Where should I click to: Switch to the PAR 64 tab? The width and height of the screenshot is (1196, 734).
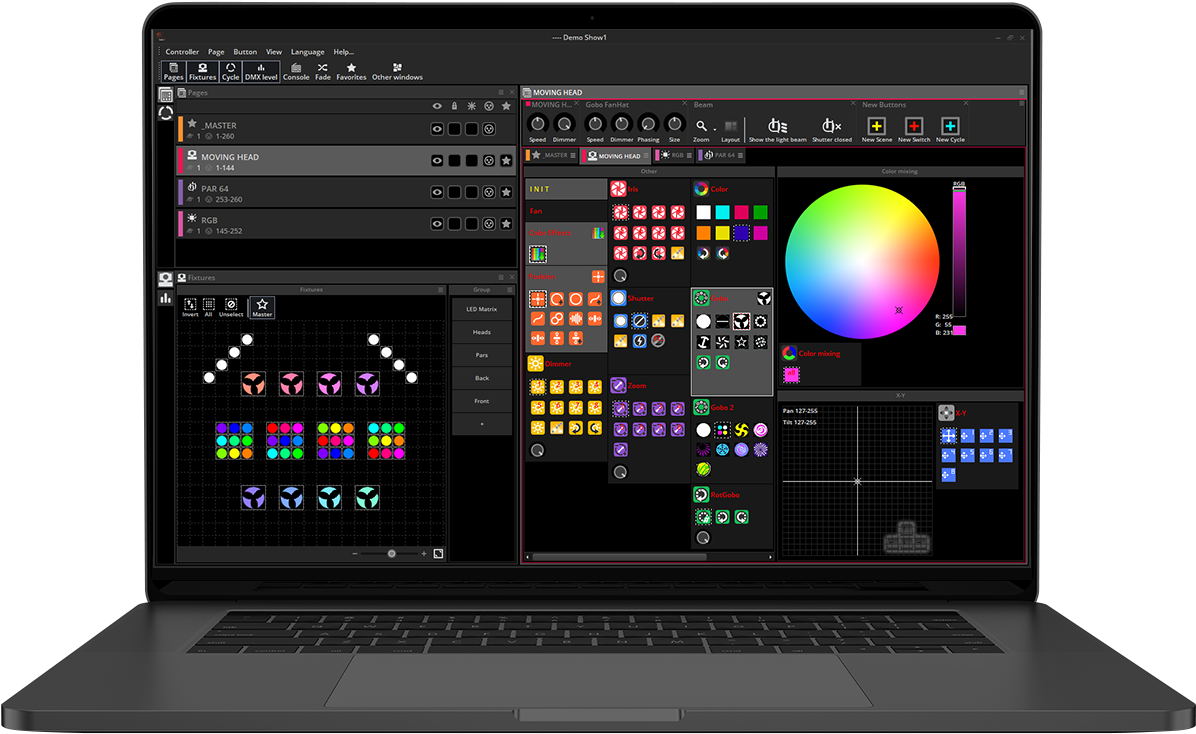(x=724, y=156)
